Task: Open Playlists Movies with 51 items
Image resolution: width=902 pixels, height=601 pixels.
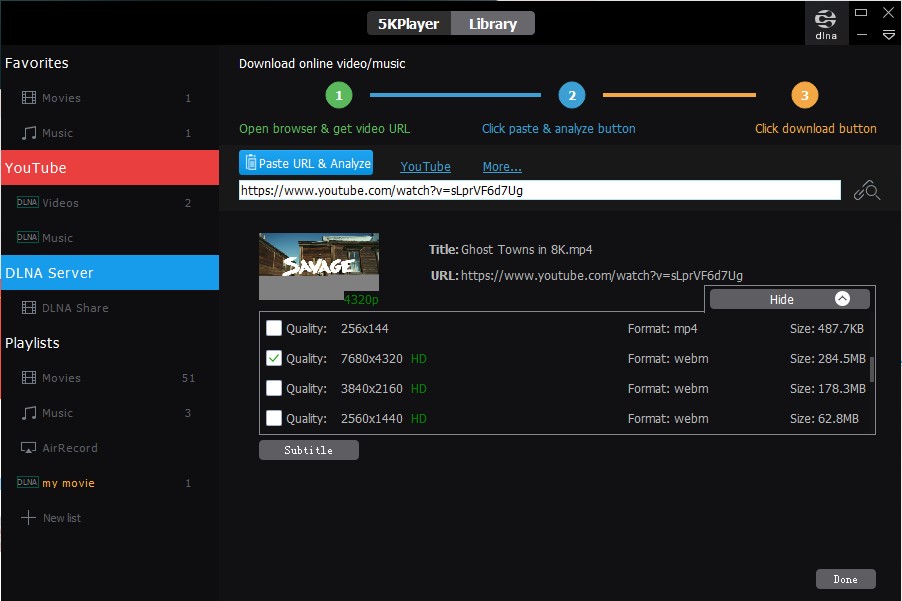Action: coord(110,378)
